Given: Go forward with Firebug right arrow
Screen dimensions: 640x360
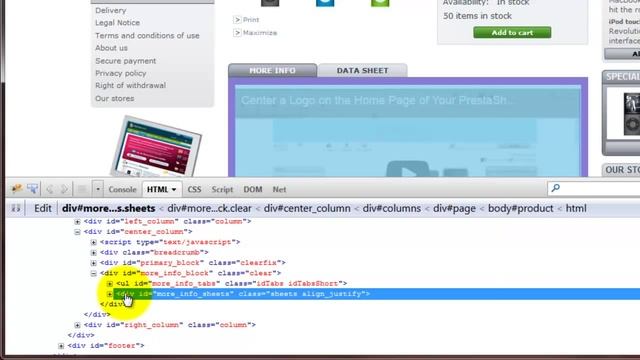Looking at the screenshot, I should click(x=64, y=189).
